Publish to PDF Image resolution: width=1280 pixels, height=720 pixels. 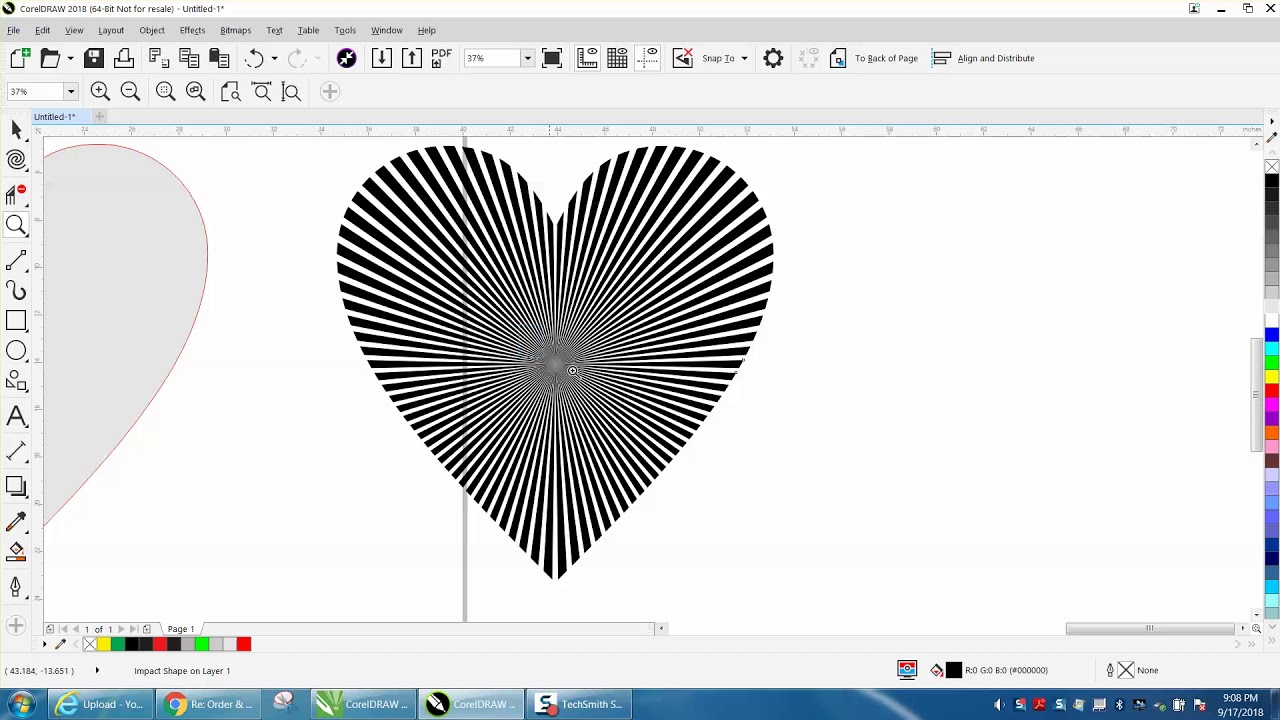coord(441,58)
